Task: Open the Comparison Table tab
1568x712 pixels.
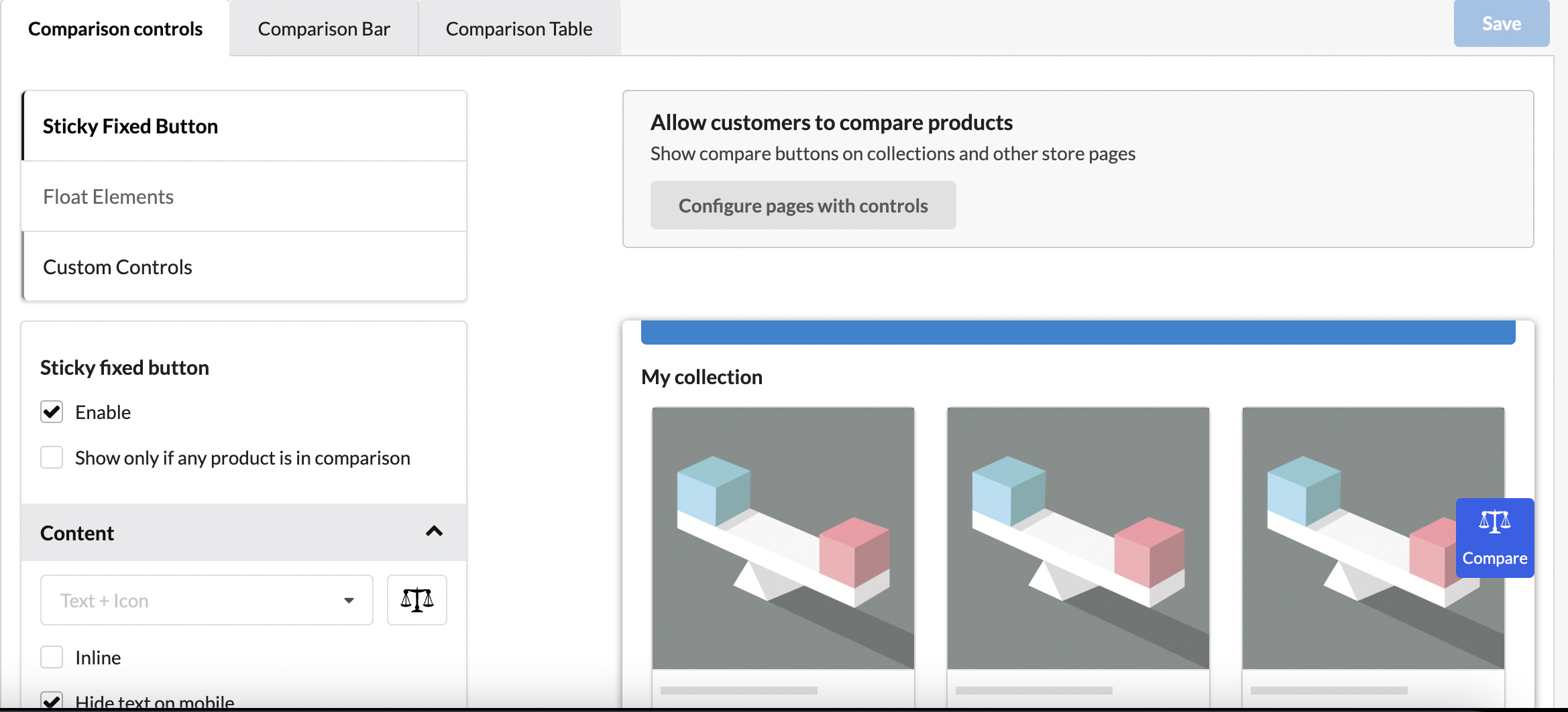Action: 519,28
